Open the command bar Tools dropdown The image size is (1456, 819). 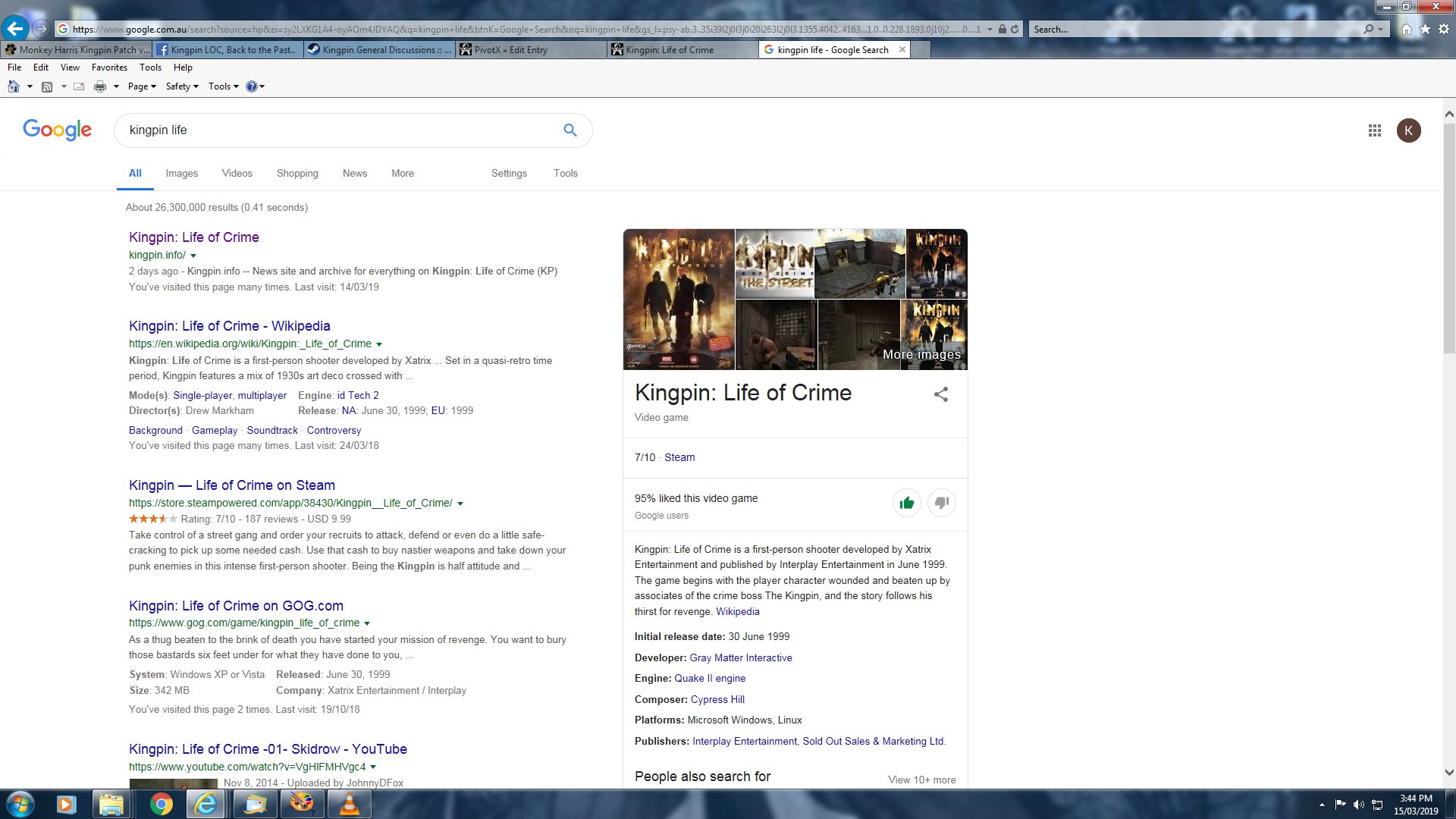coord(224,86)
